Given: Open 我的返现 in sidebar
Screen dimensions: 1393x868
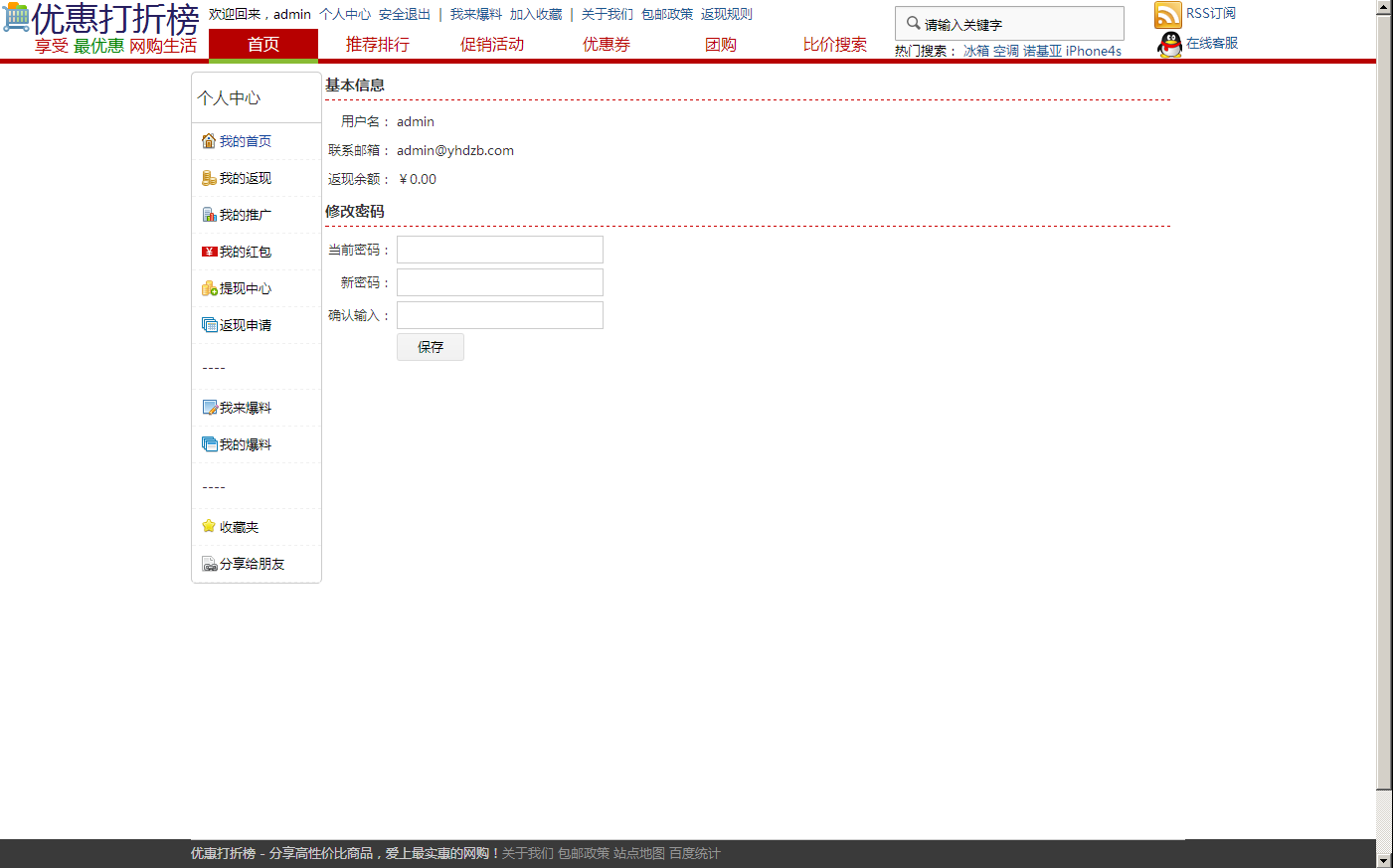Looking at the screenshot, I should coord(246,178).
